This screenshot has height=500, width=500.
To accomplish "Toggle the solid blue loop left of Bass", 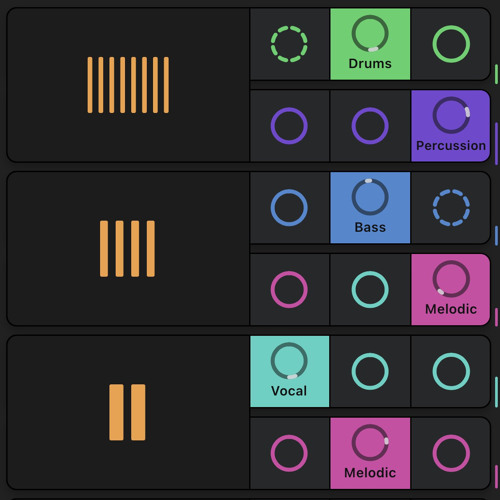I will pyautogui.click(x=289, y=208).
